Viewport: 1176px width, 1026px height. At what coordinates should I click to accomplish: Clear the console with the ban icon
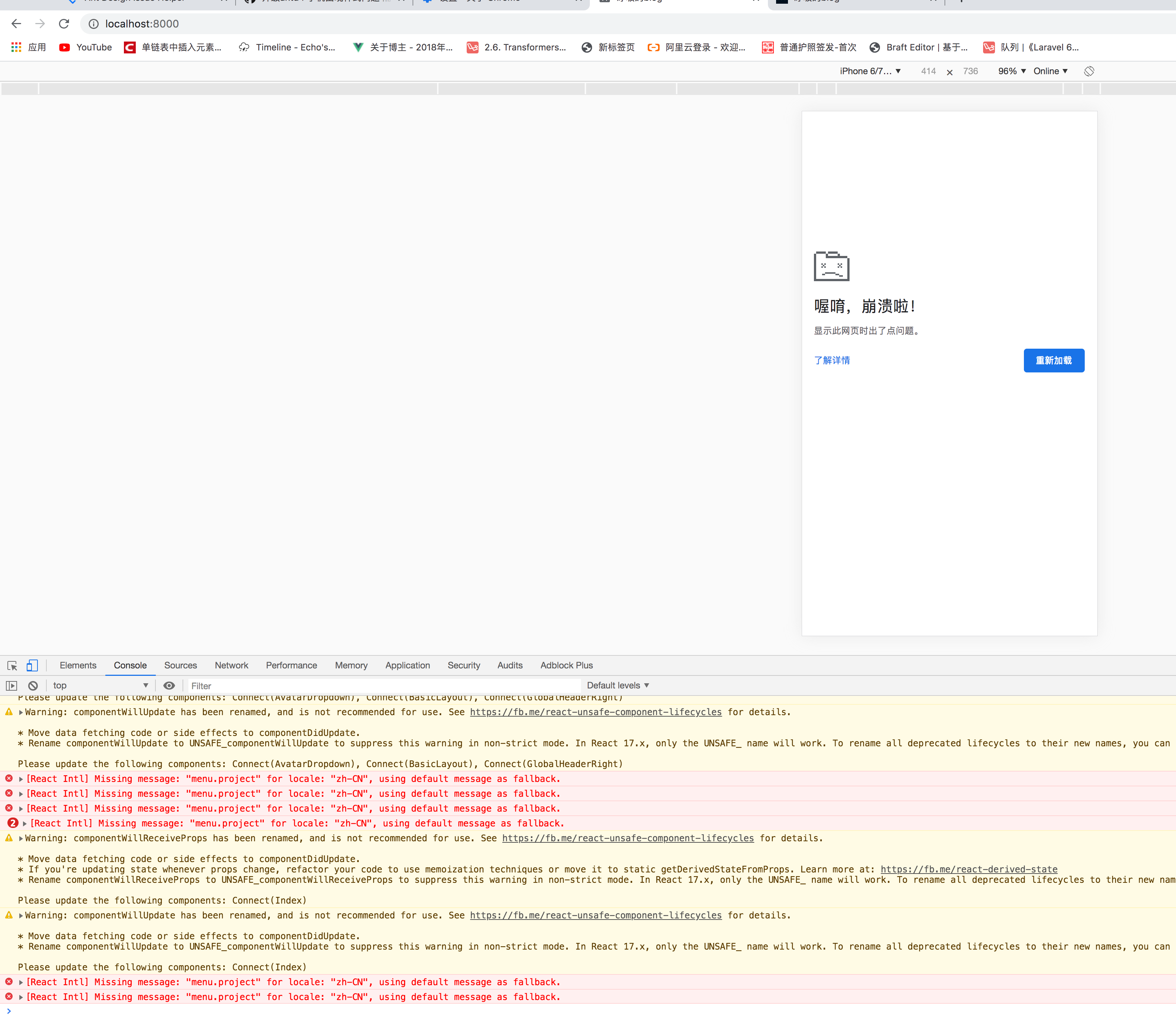[33, 685]
